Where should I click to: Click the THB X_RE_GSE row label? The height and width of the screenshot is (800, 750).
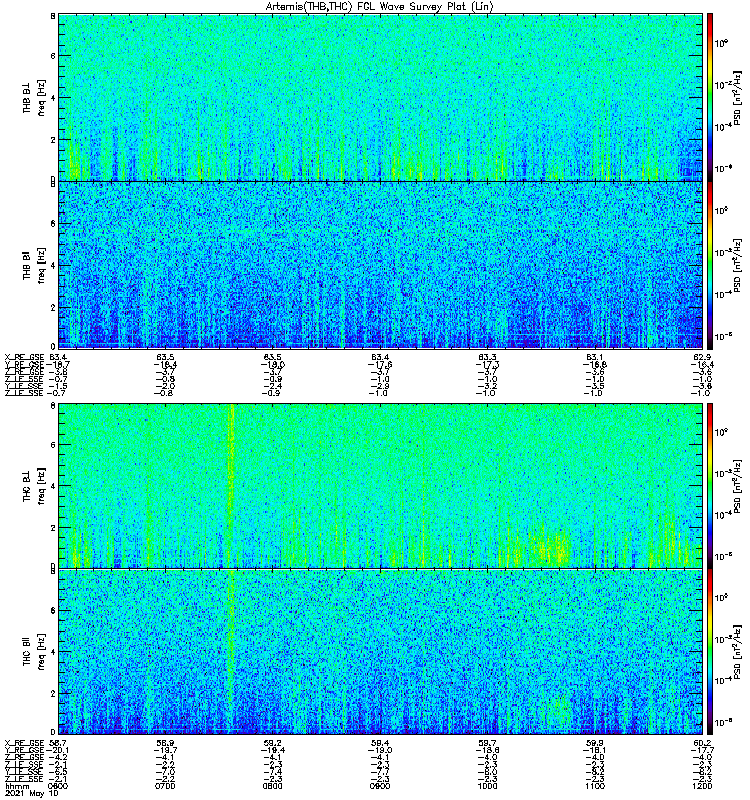click(24, 357)
